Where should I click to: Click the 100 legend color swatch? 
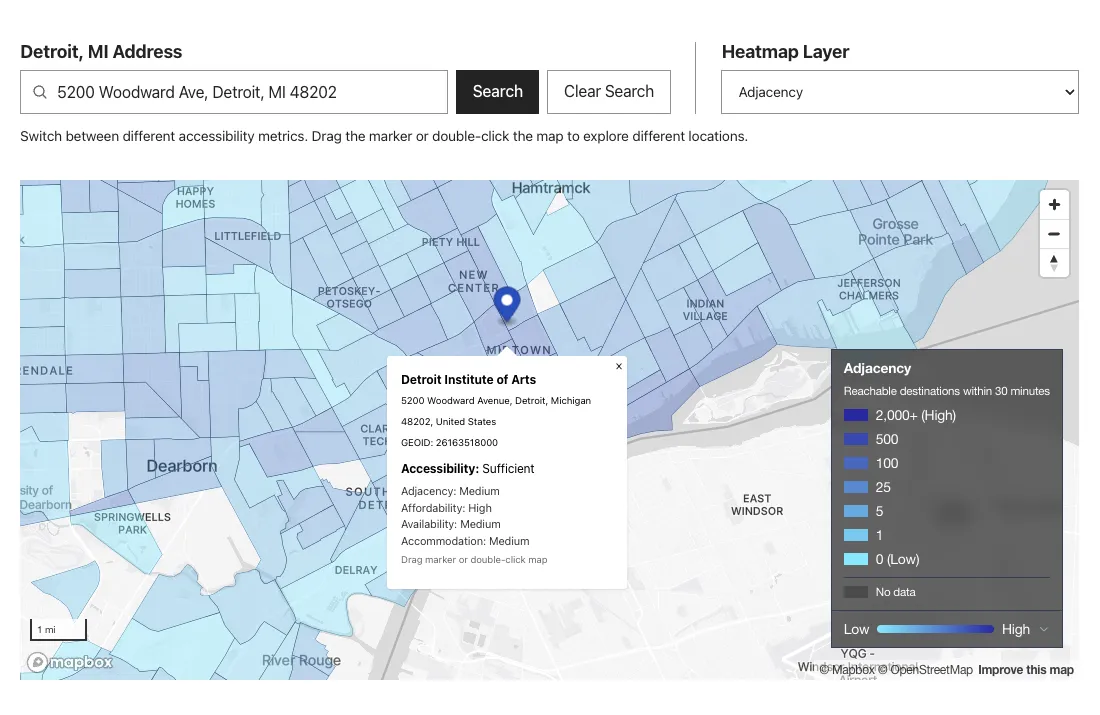point(855,463)
